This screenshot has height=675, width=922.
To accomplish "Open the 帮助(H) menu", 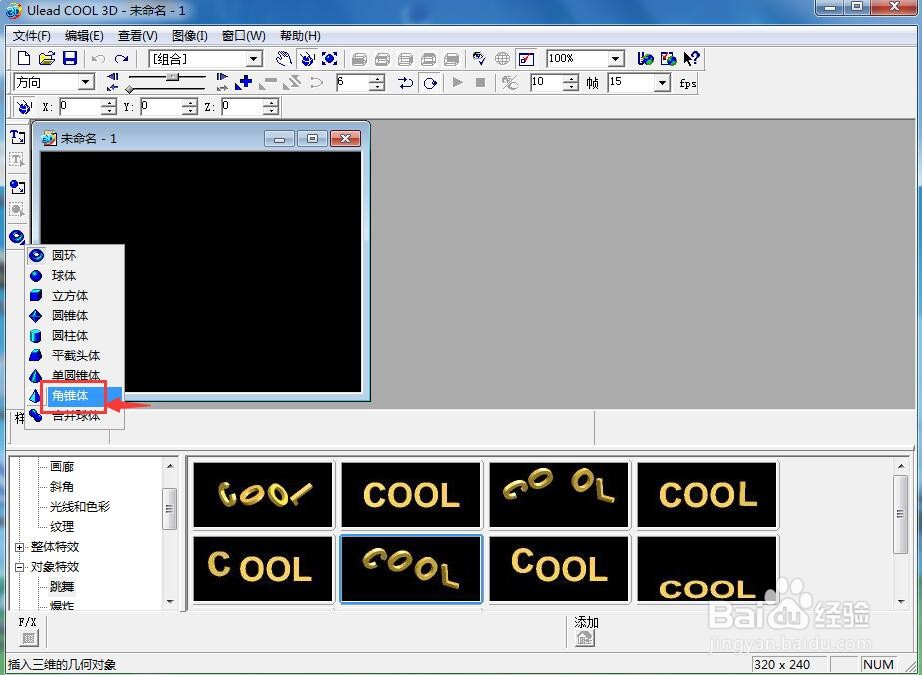I will [300, 36].
